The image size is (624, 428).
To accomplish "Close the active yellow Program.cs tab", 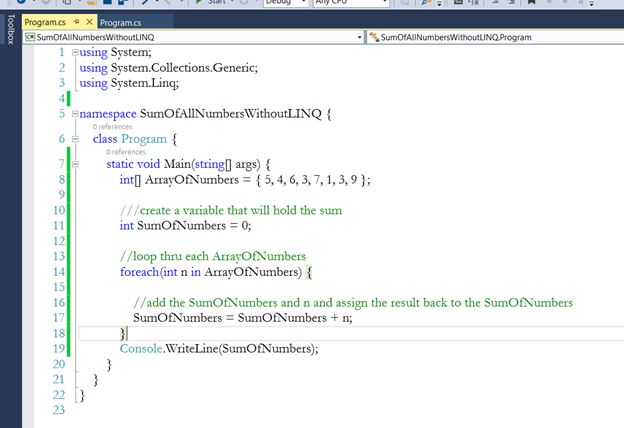I will click(90, 21).
